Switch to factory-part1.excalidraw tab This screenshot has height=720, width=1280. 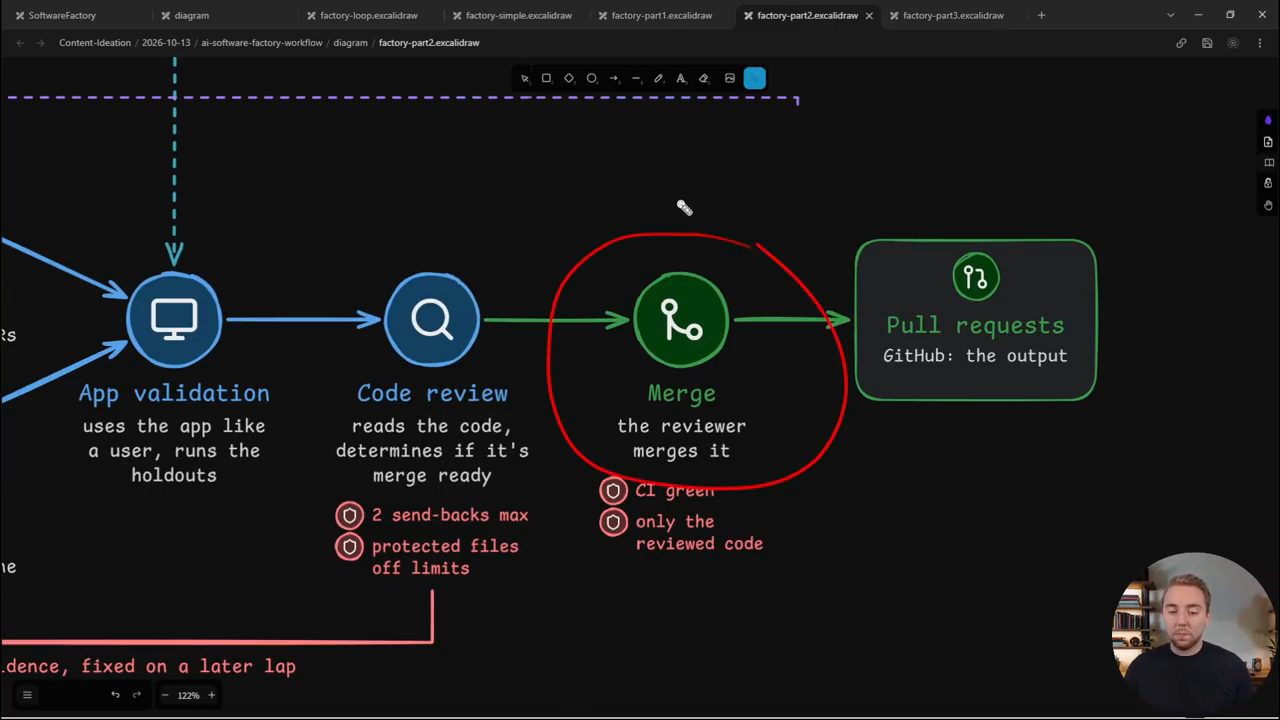[x=661, y=15]
